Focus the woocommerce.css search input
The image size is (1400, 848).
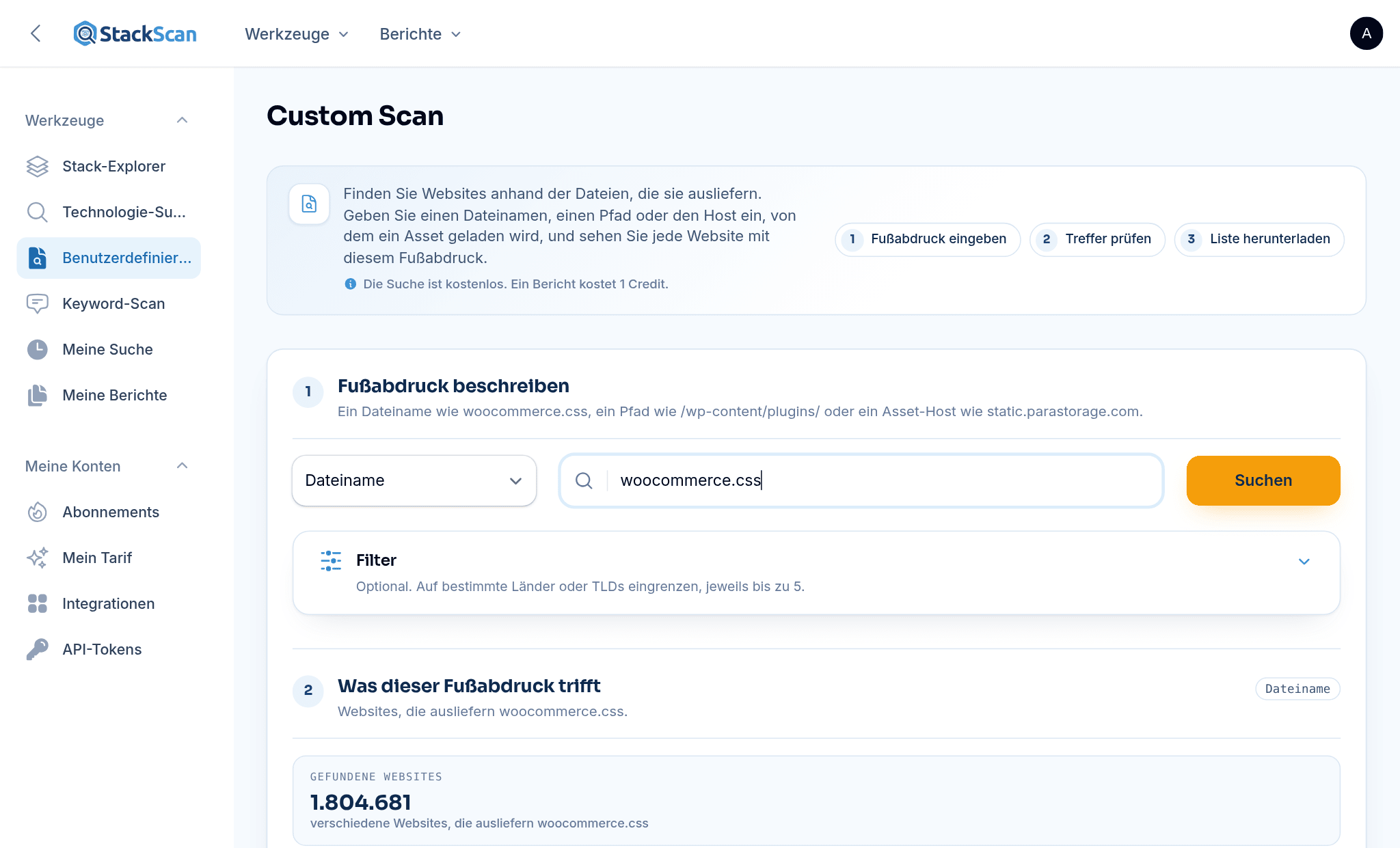click(x=861, y=480)
